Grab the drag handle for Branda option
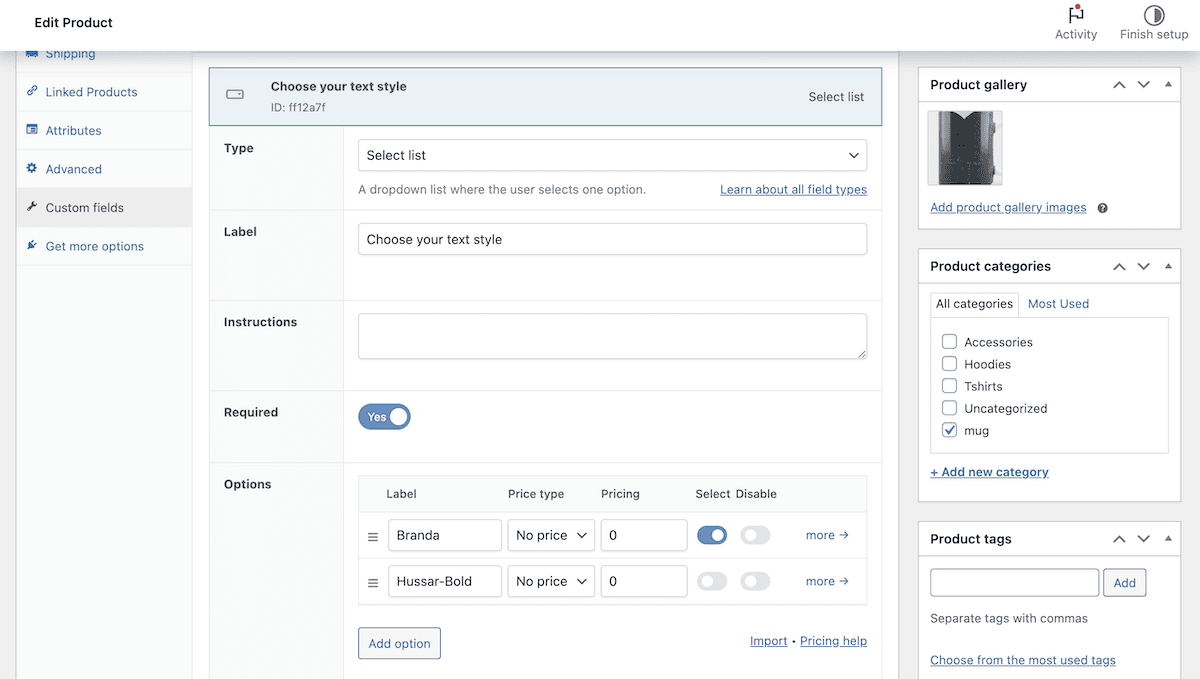The image size is (1200, 679). pos(373,537)
